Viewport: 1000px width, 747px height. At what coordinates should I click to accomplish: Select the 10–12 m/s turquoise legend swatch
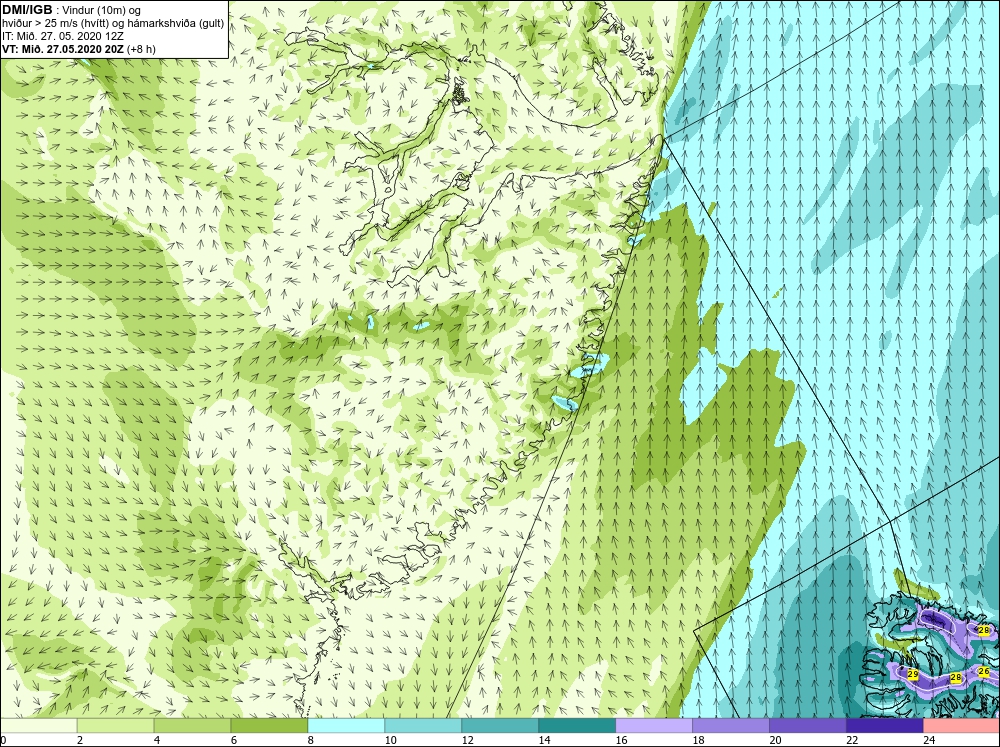pos(423,725)
